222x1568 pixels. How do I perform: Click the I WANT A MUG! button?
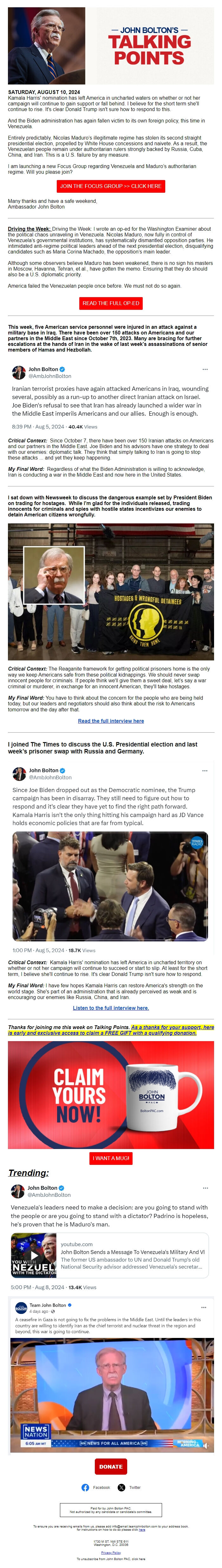pyautogui.click(x=111, y=1158)
